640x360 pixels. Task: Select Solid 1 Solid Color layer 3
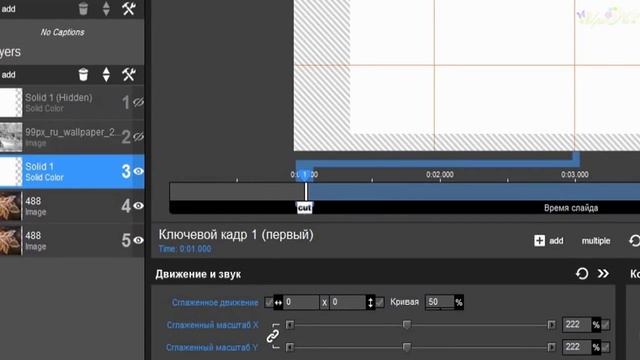click(72, 171)
